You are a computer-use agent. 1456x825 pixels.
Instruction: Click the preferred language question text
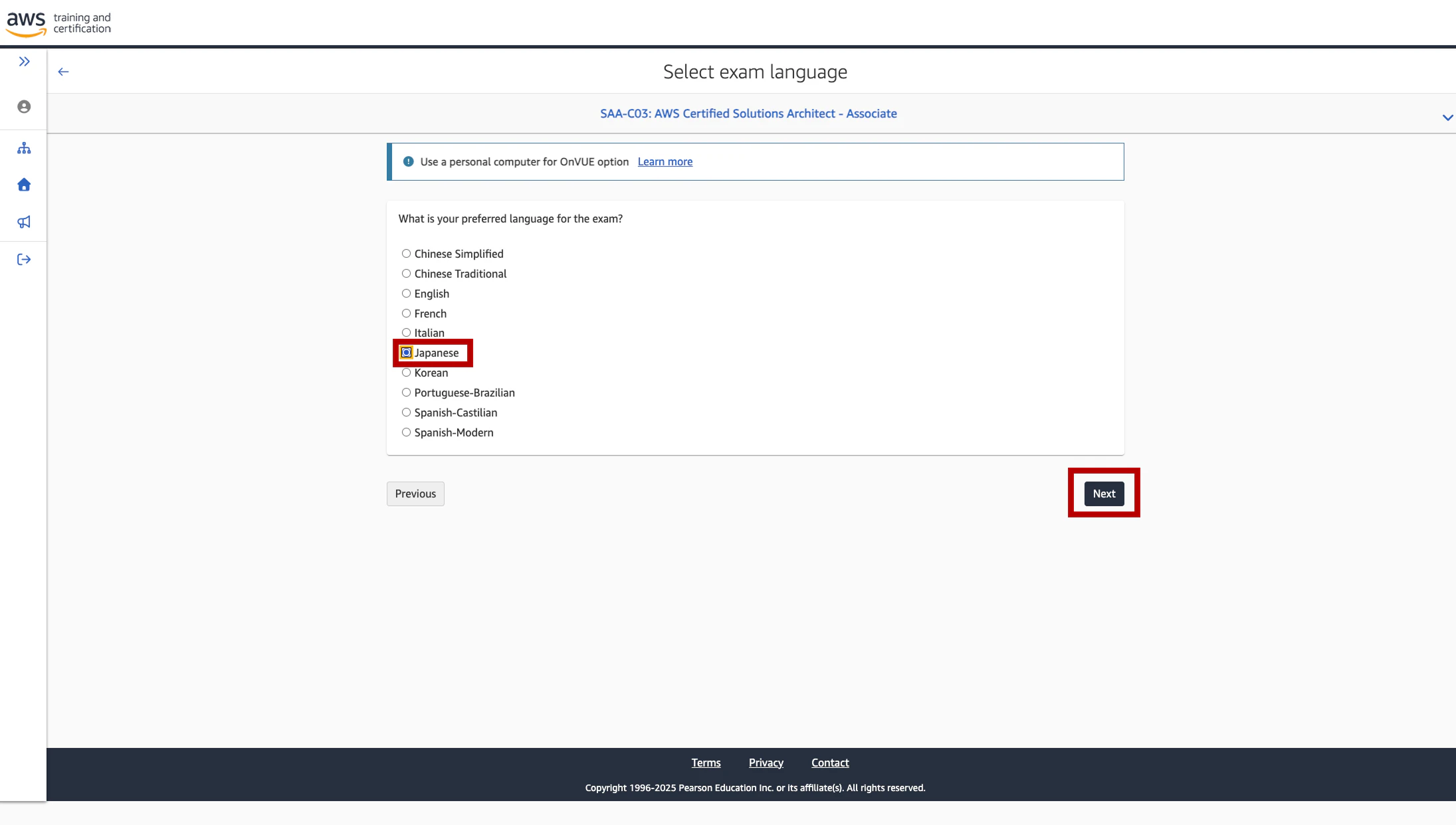[510, 219]
